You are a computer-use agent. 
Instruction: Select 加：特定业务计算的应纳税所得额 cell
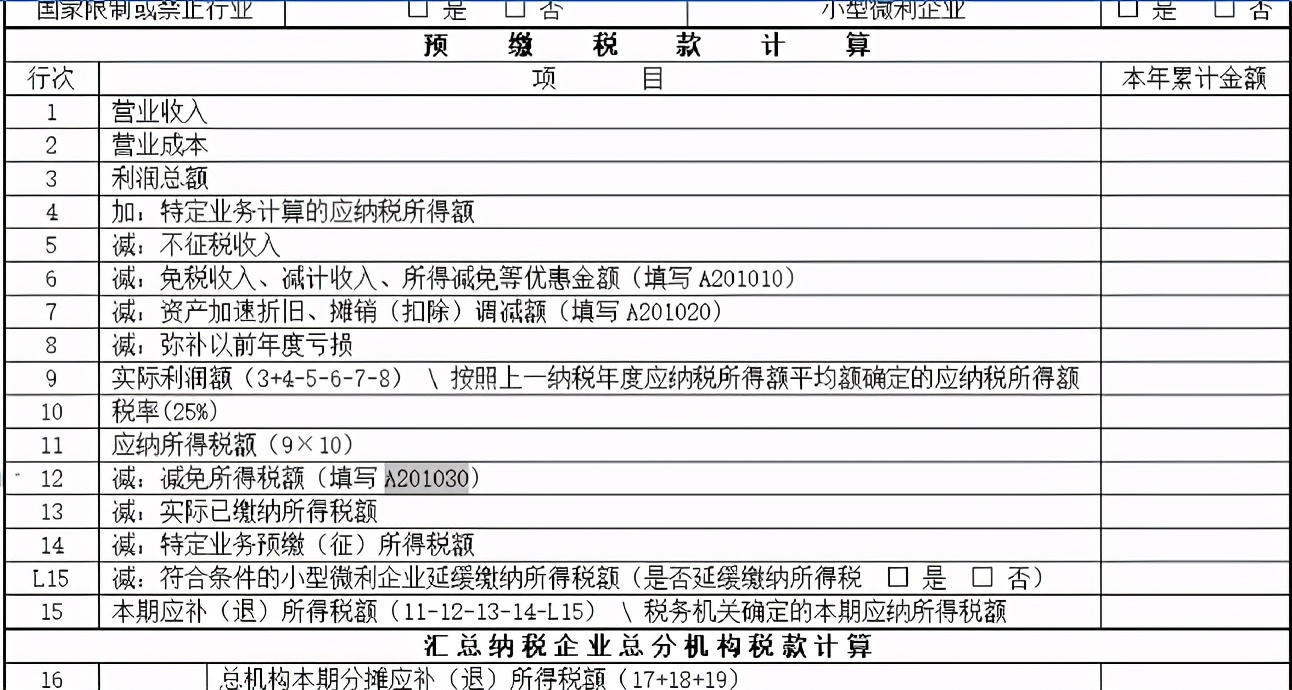coord(599,212)
